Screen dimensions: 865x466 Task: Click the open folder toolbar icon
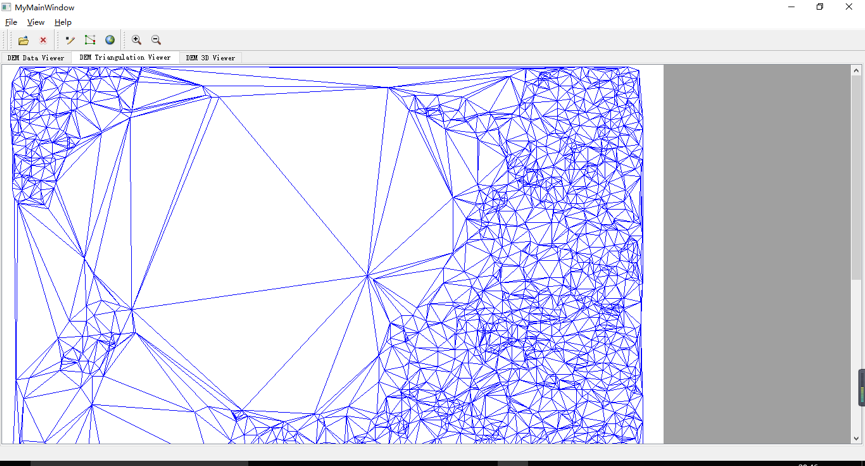23,40
